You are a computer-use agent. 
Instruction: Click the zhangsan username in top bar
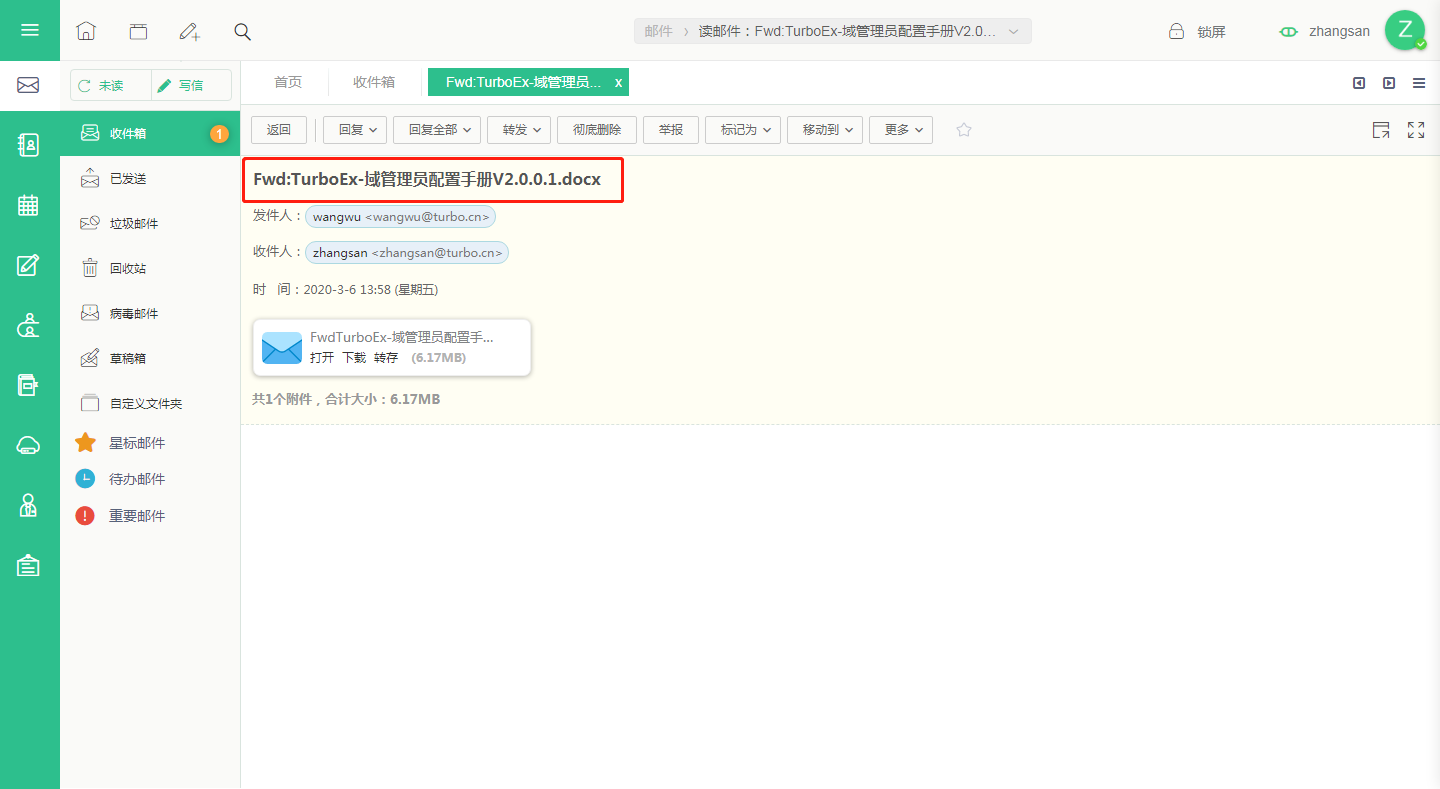click(x=1339, y=31)
